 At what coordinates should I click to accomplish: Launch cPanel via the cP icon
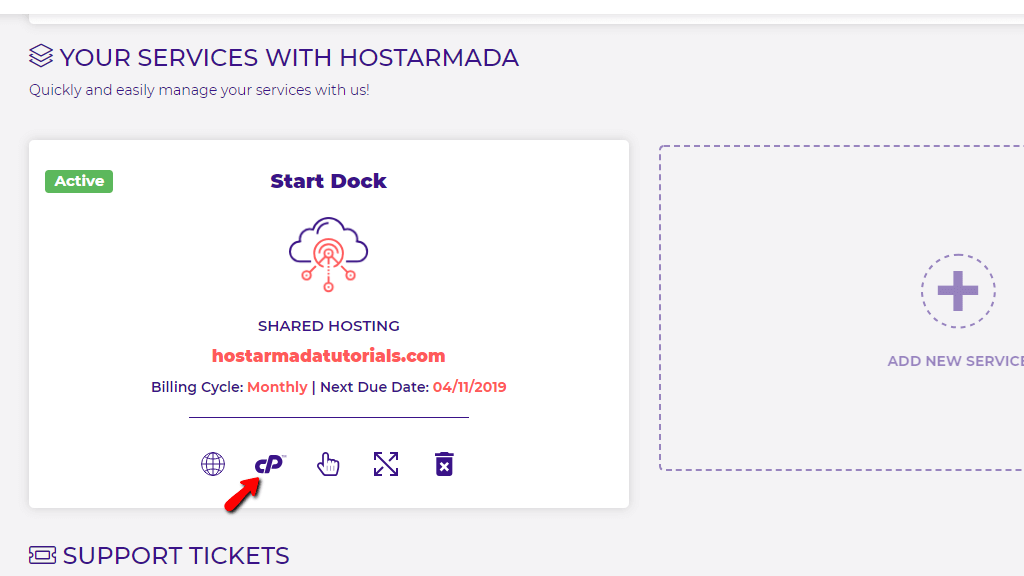269,464
